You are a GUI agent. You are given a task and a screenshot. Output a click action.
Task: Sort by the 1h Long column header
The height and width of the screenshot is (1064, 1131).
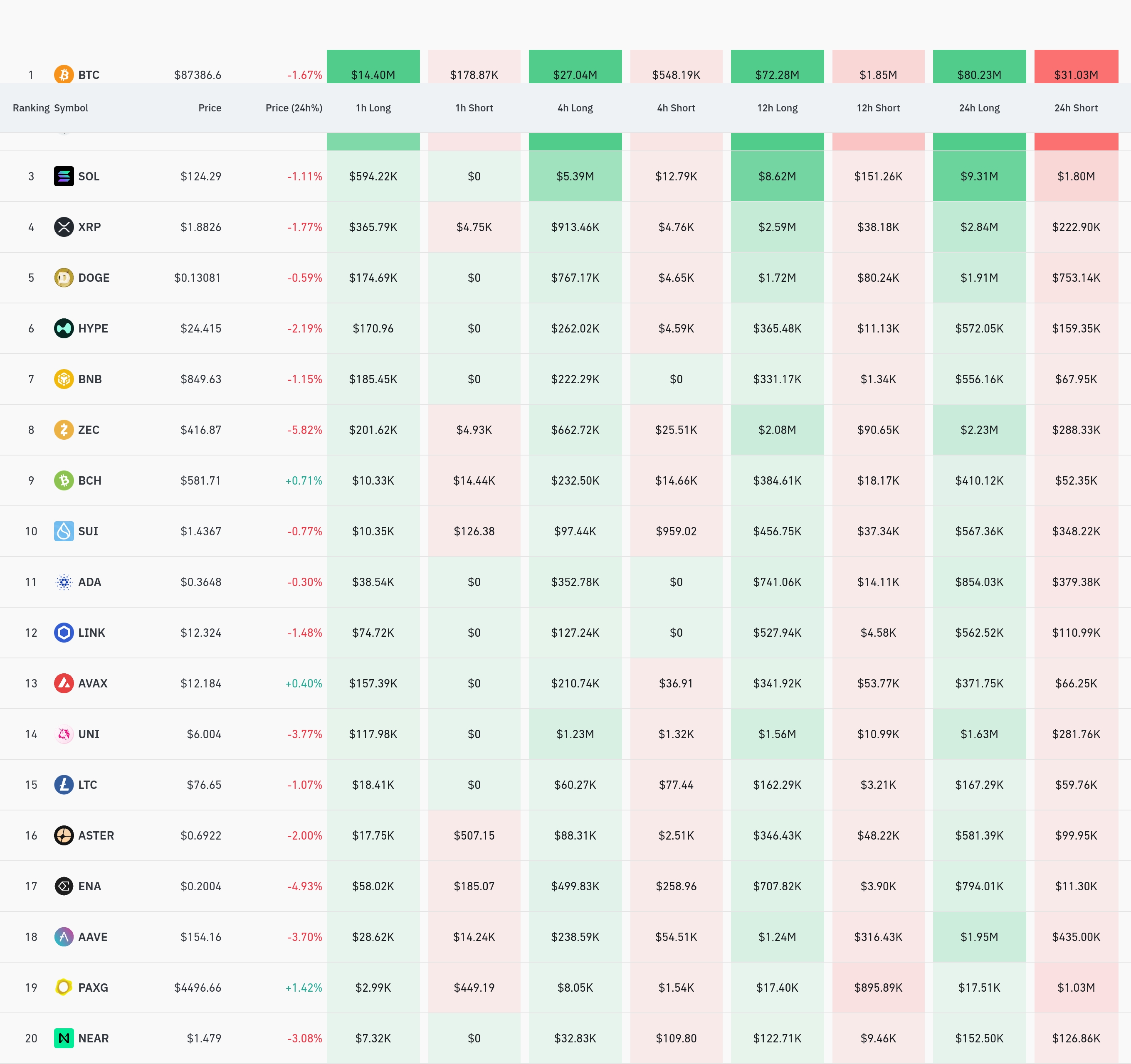point(373,108)
